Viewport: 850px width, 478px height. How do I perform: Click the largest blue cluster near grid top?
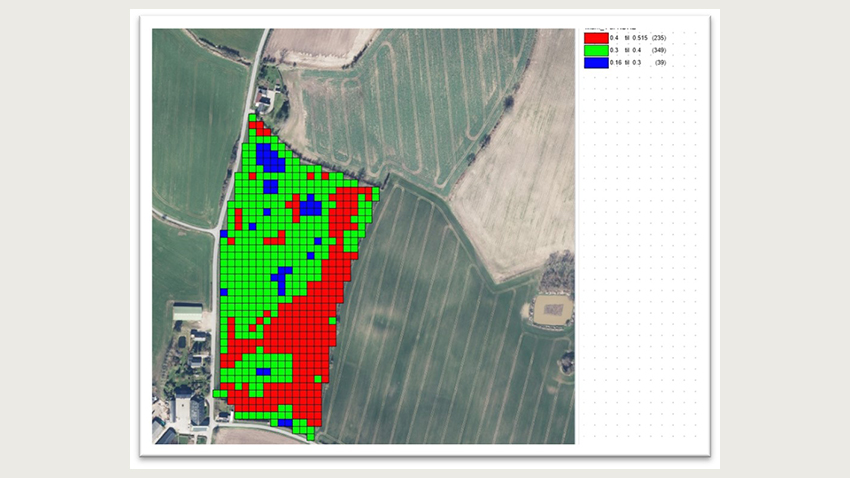click(268, 157)
